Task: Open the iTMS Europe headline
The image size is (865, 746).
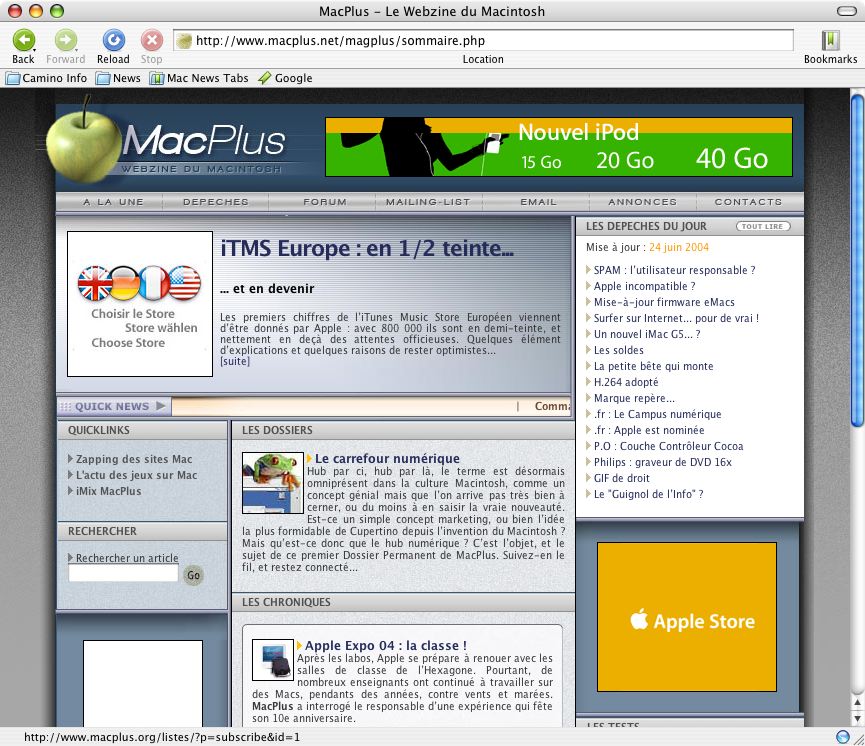Action: coord(367,249)
